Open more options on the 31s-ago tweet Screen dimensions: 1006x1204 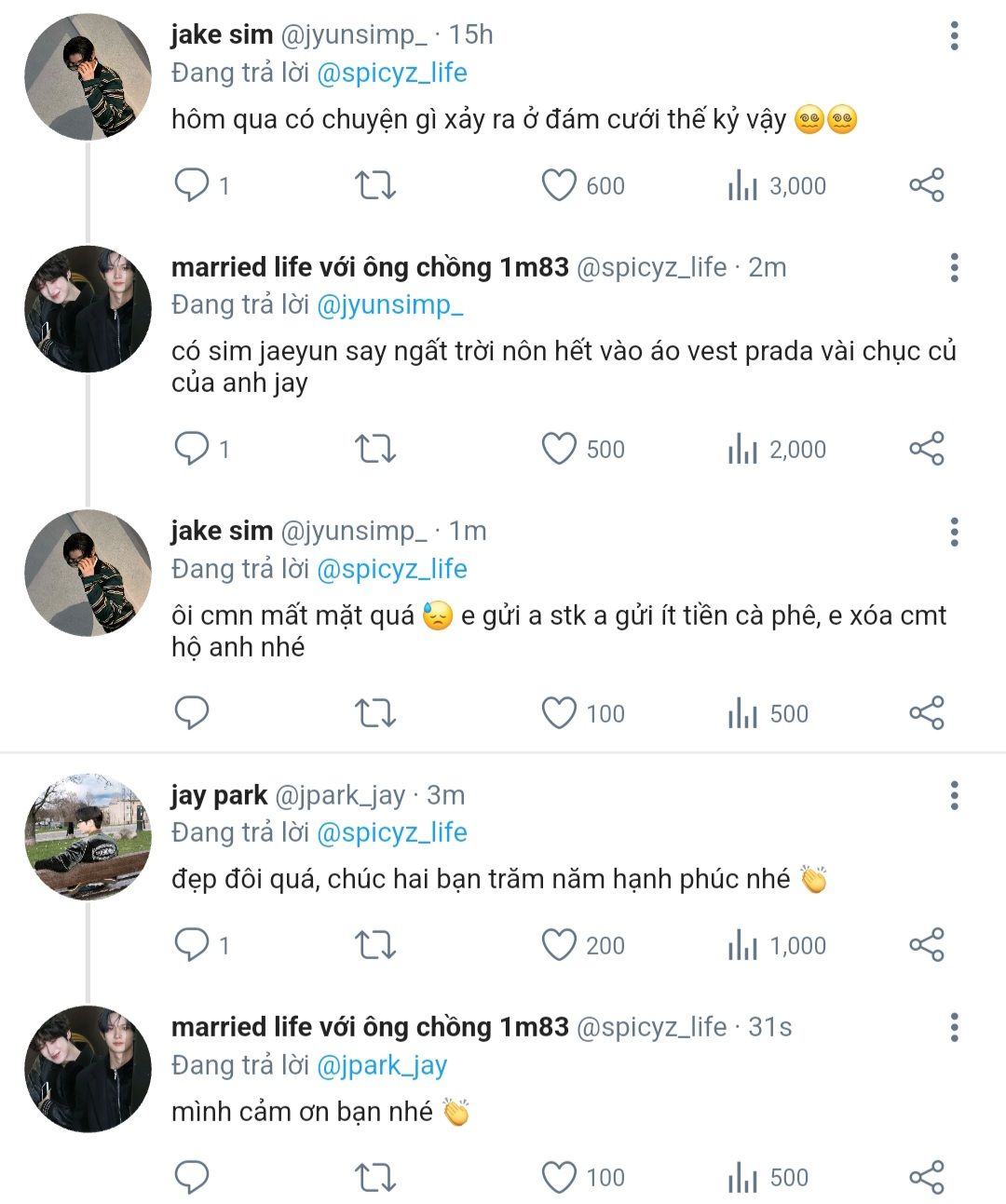click(954, 1028)
